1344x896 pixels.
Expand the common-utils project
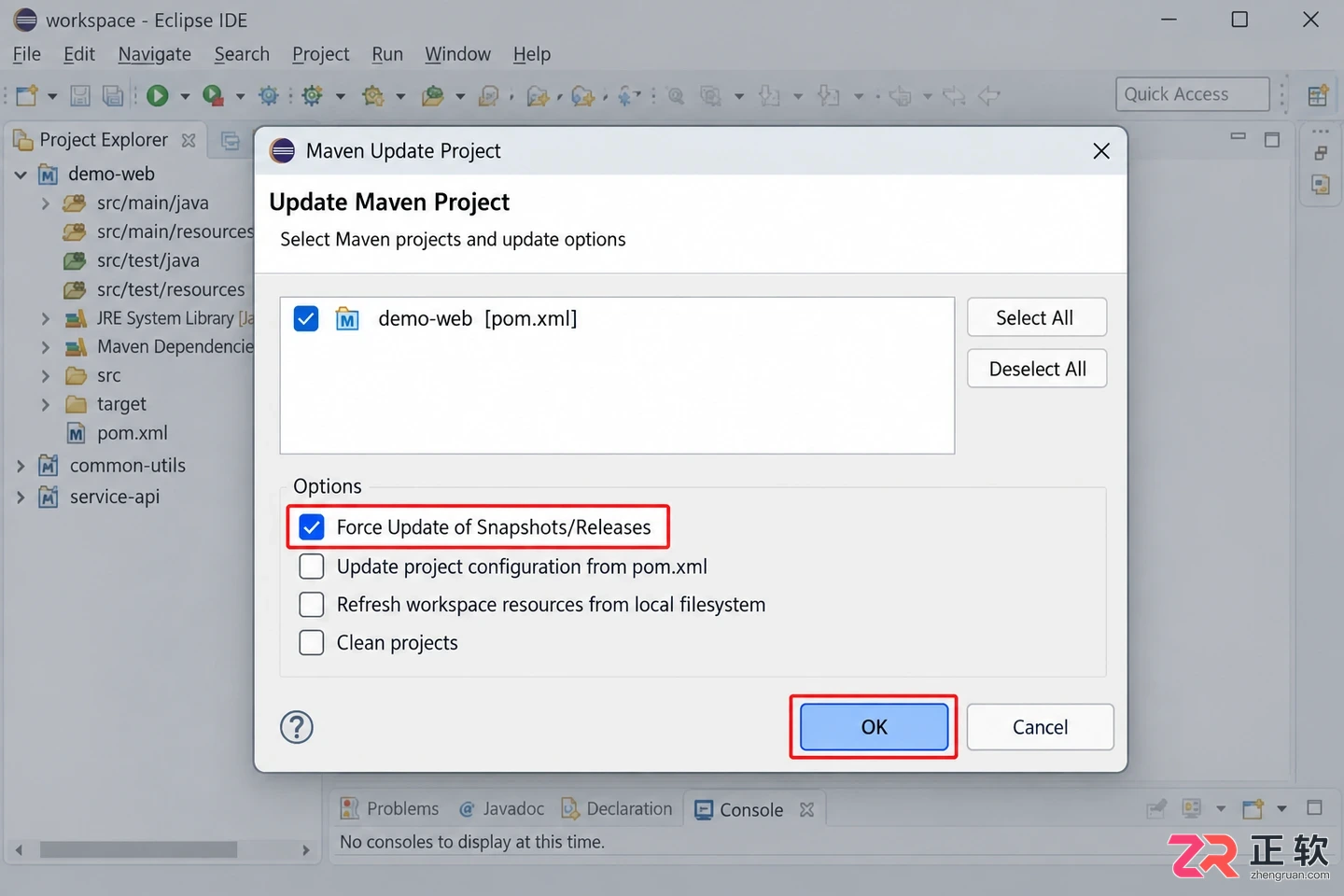point(21,466)
